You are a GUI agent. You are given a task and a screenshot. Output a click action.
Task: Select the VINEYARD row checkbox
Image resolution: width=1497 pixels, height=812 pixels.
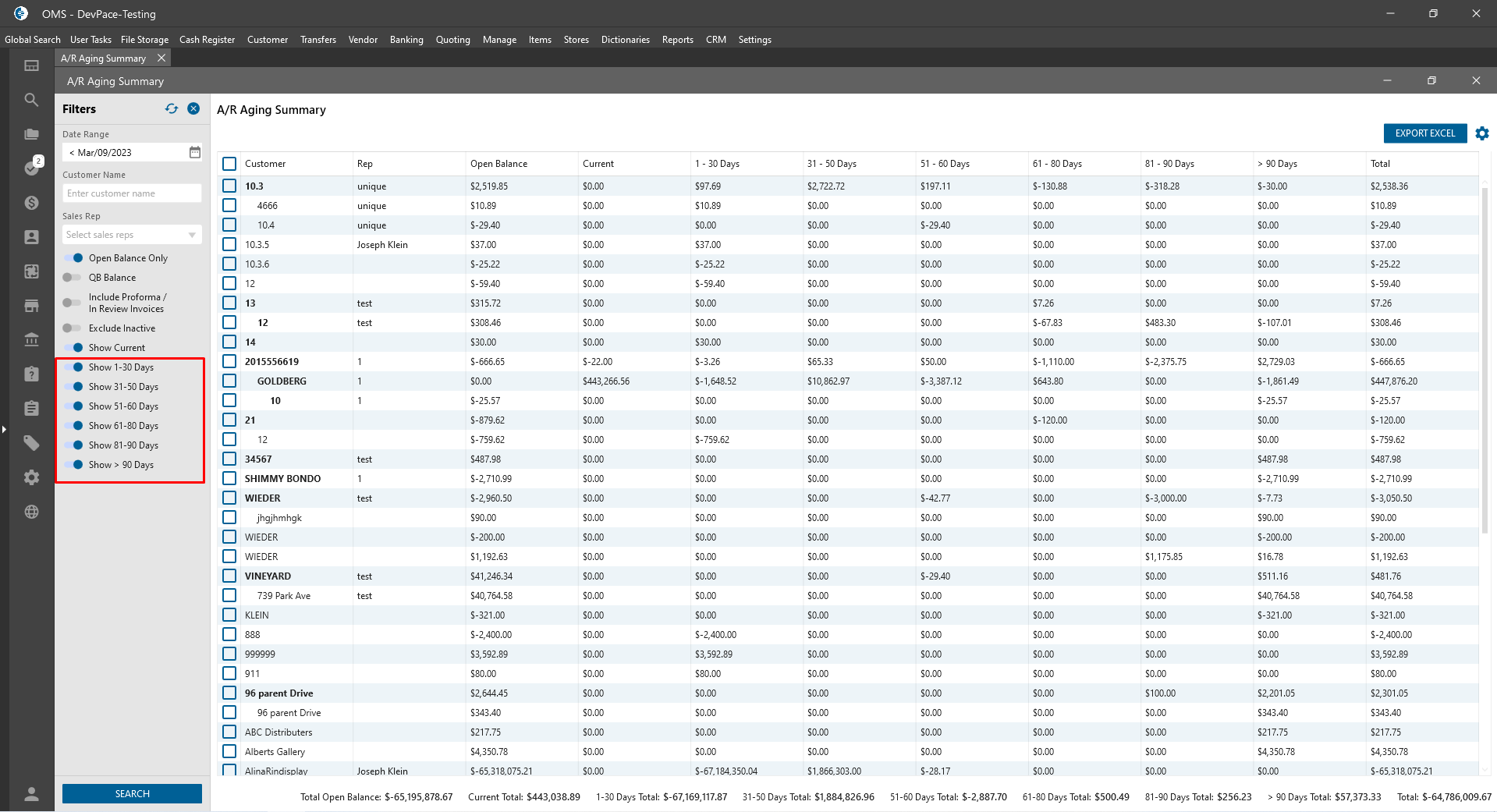229,576
